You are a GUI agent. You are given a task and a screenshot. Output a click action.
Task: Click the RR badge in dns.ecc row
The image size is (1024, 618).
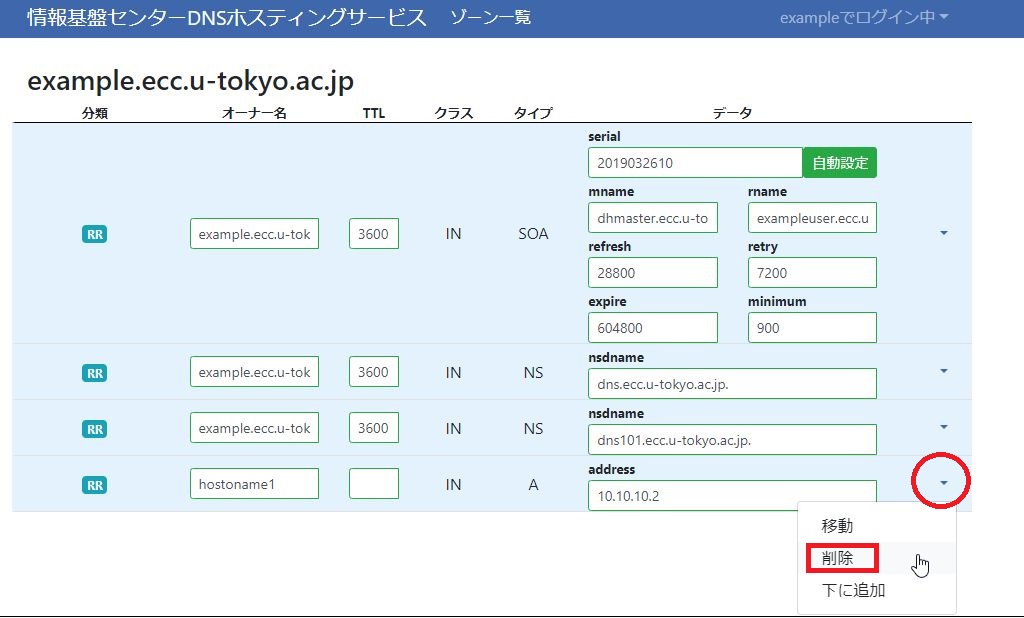(95, 373)
